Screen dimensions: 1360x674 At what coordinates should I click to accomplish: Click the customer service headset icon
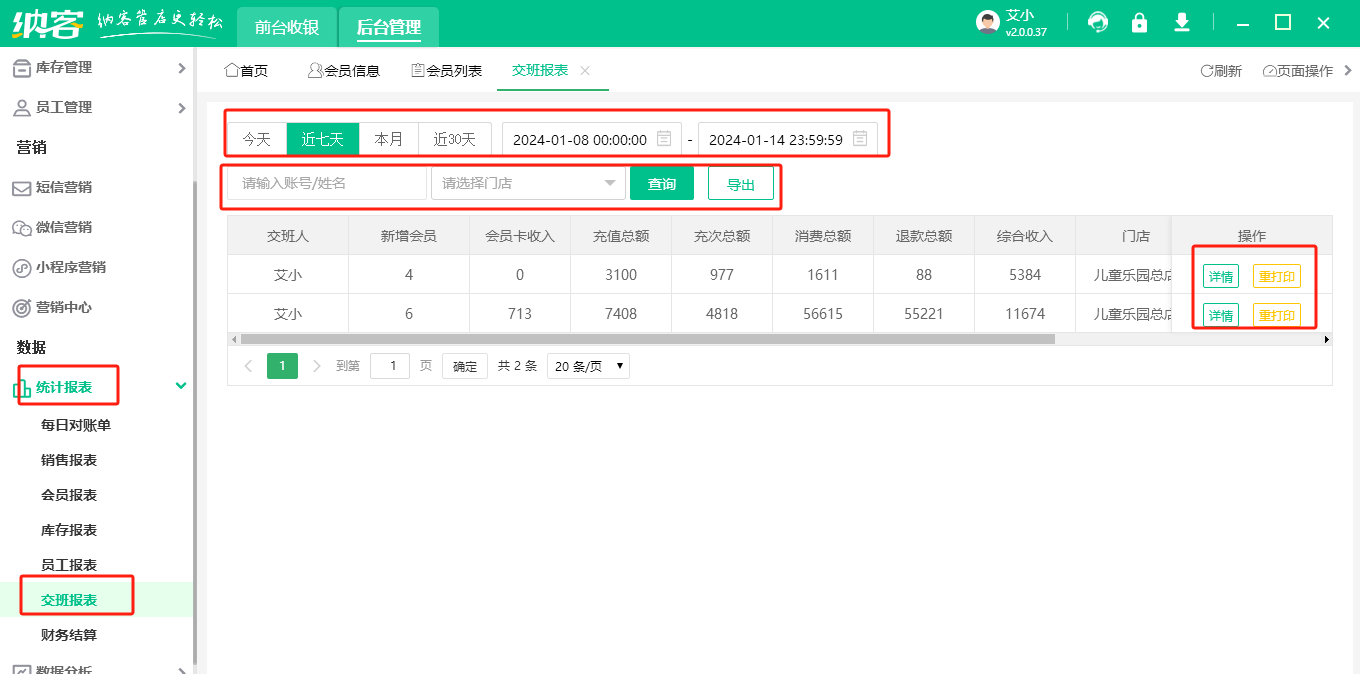[x=1098, y=23]
